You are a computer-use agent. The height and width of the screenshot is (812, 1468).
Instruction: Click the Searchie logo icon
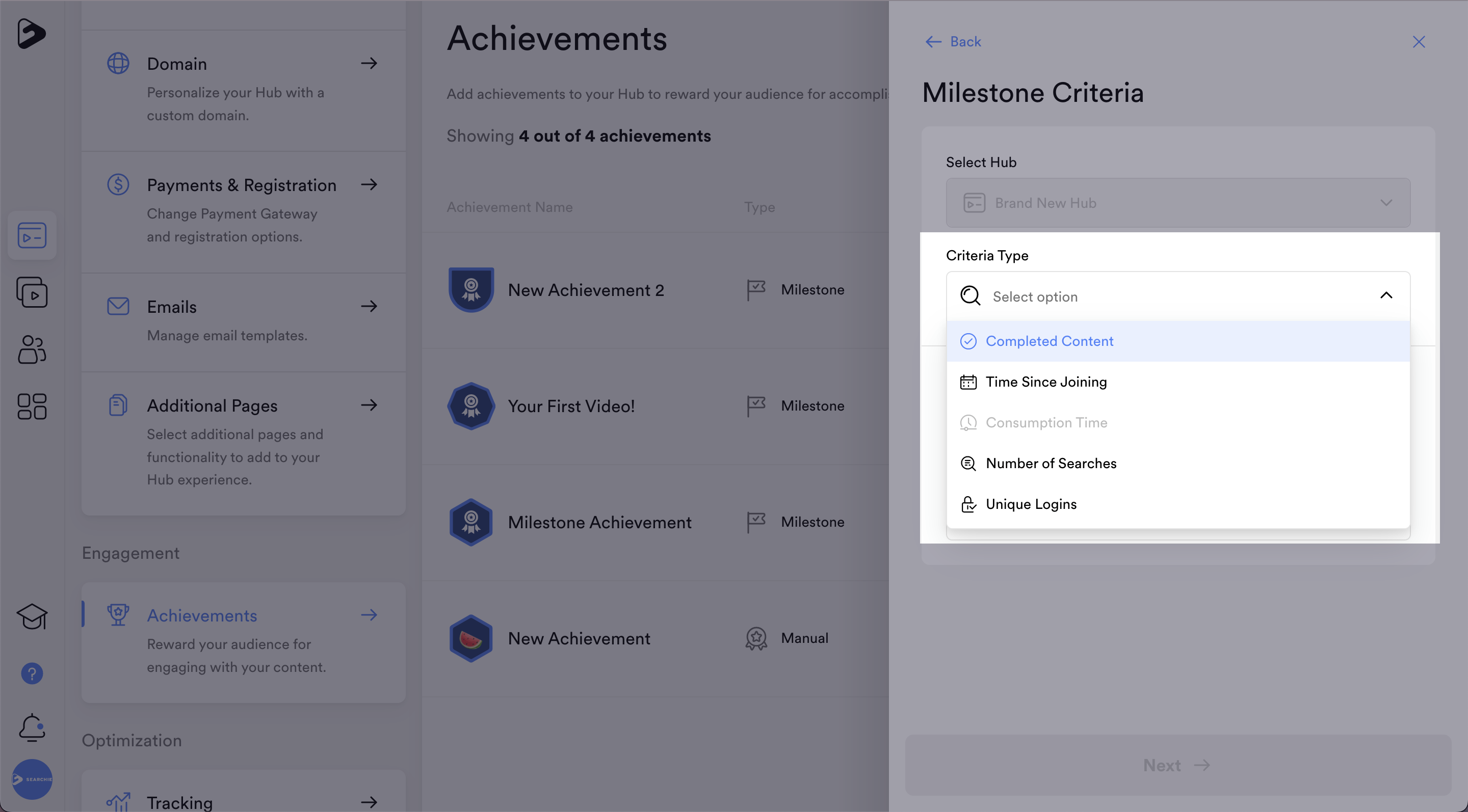31,34
